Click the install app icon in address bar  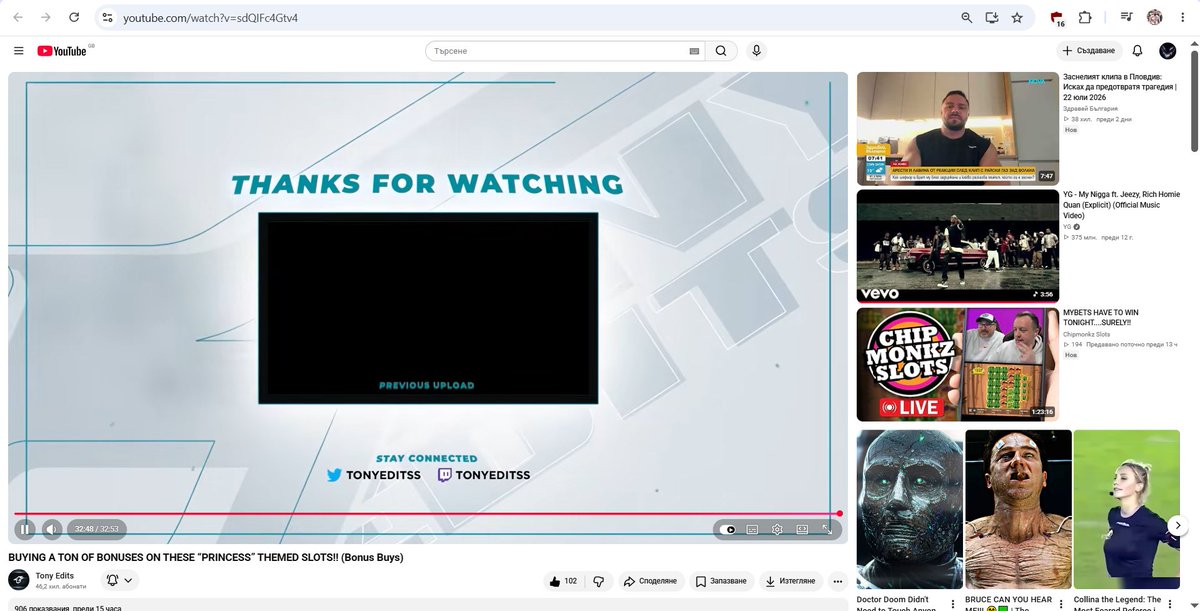pos(991,18)
